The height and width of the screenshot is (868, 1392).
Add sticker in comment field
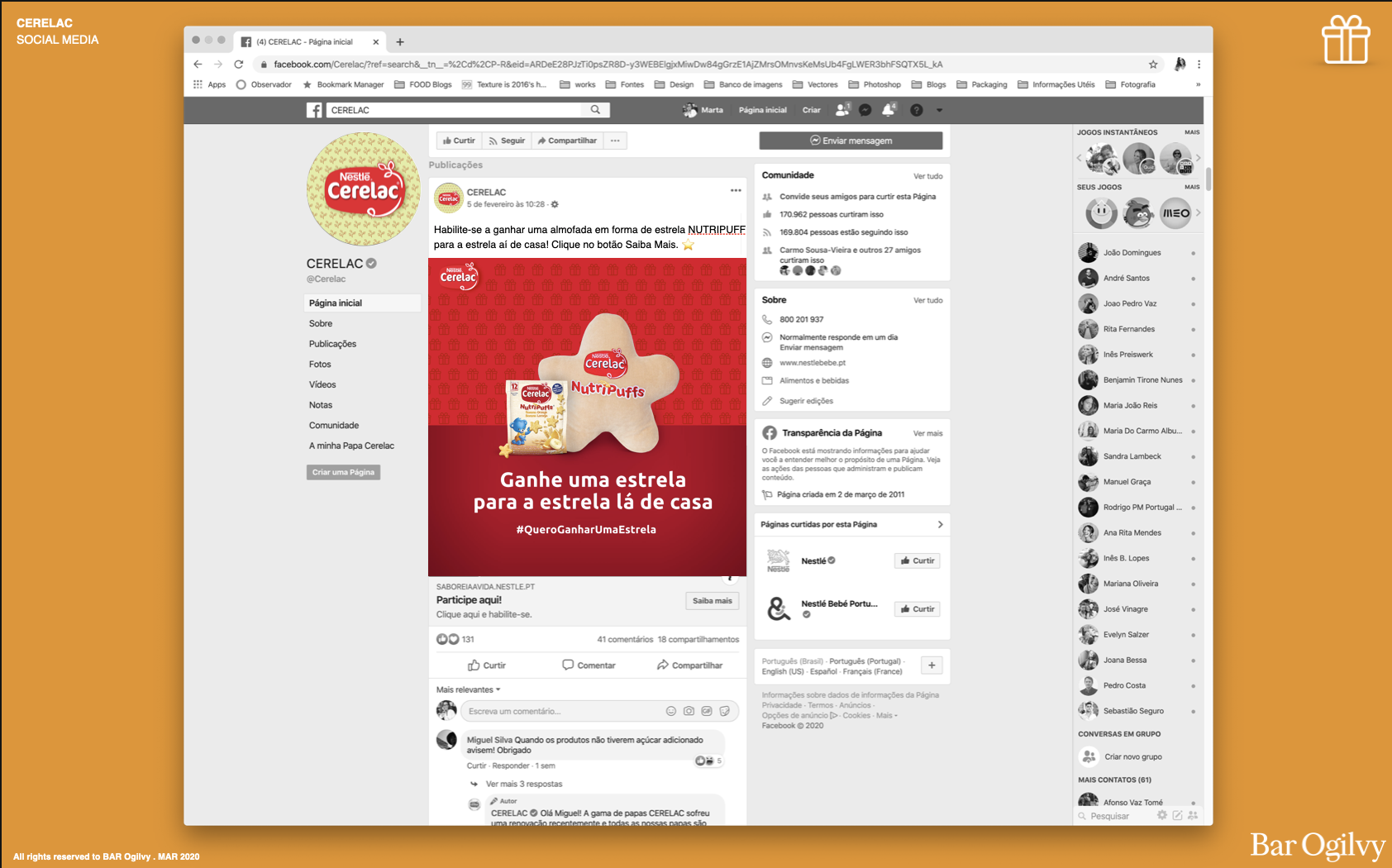pyautogui.click(x=725, y=711)
